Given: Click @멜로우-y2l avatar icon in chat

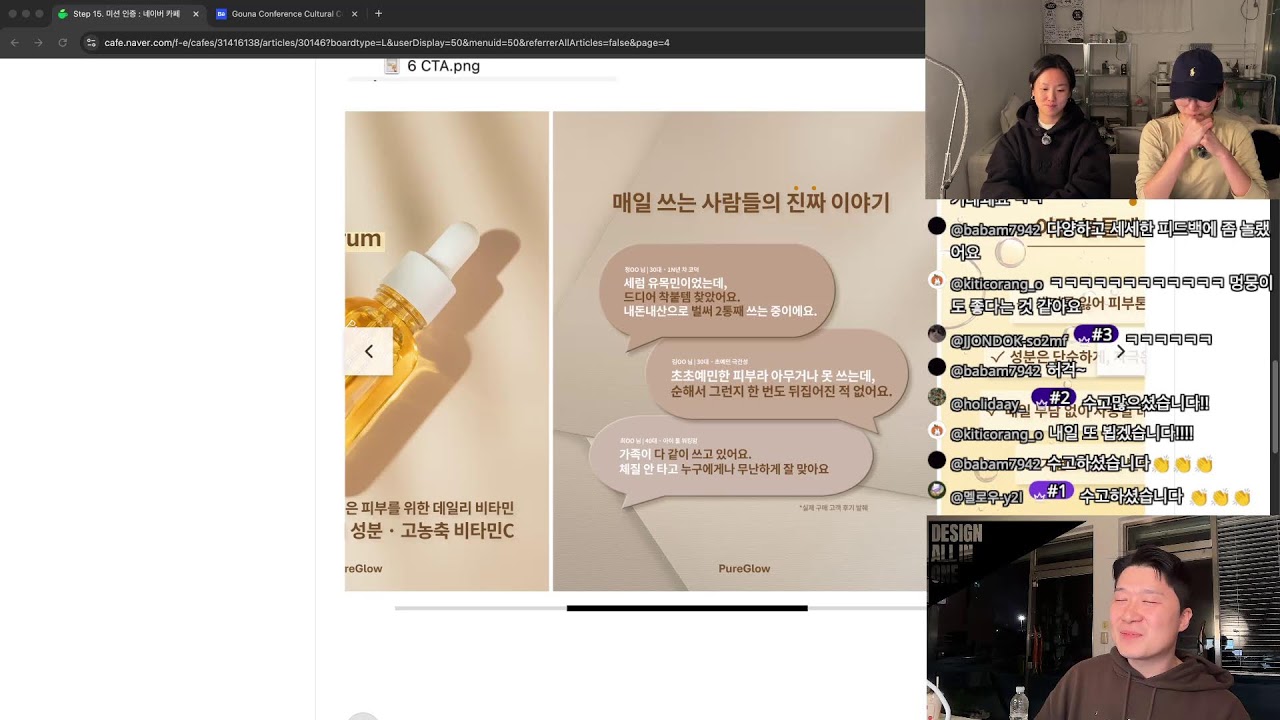Looking at the screenshot, I should (x=937, y=490).
